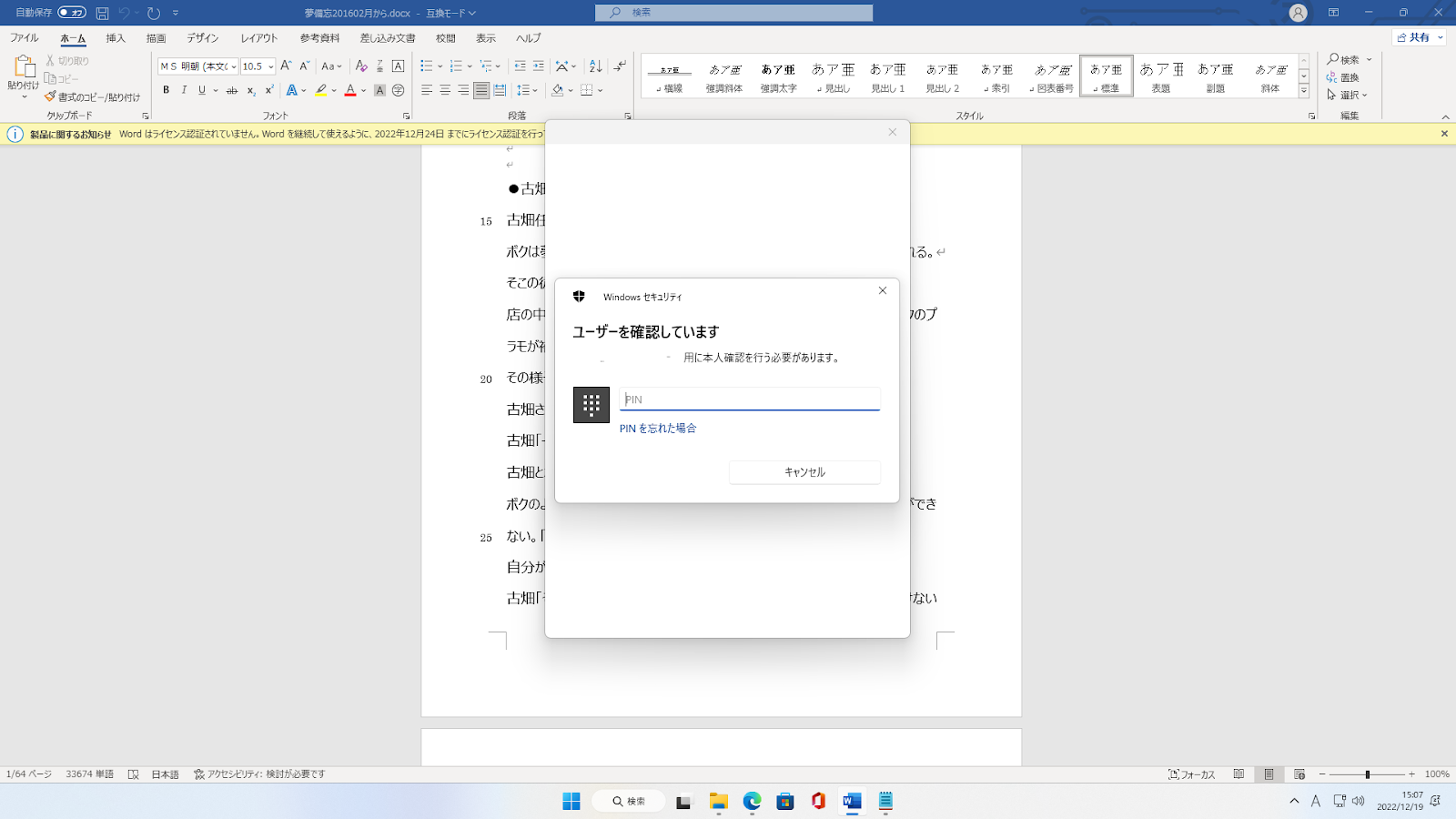Apply character shading
The image size is (1456, 819).
coord(379,90)
